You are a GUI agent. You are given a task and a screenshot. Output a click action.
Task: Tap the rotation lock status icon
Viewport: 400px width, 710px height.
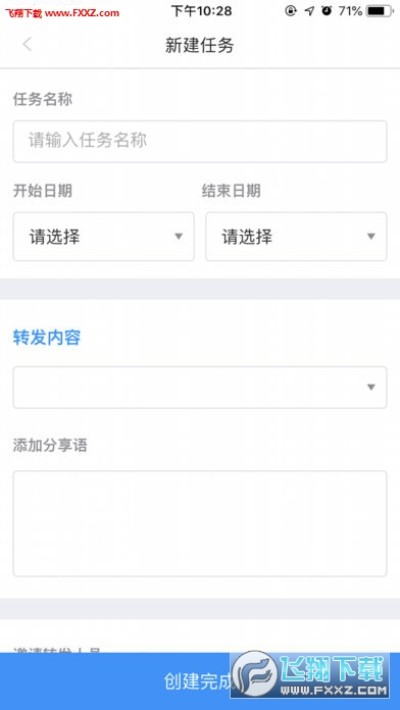[291, 11]
